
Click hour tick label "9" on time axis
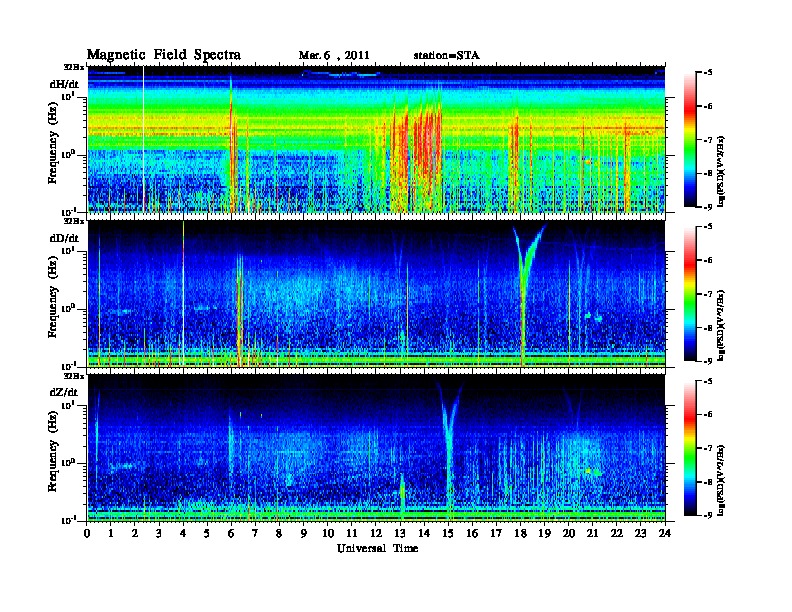tap(304, 533)
